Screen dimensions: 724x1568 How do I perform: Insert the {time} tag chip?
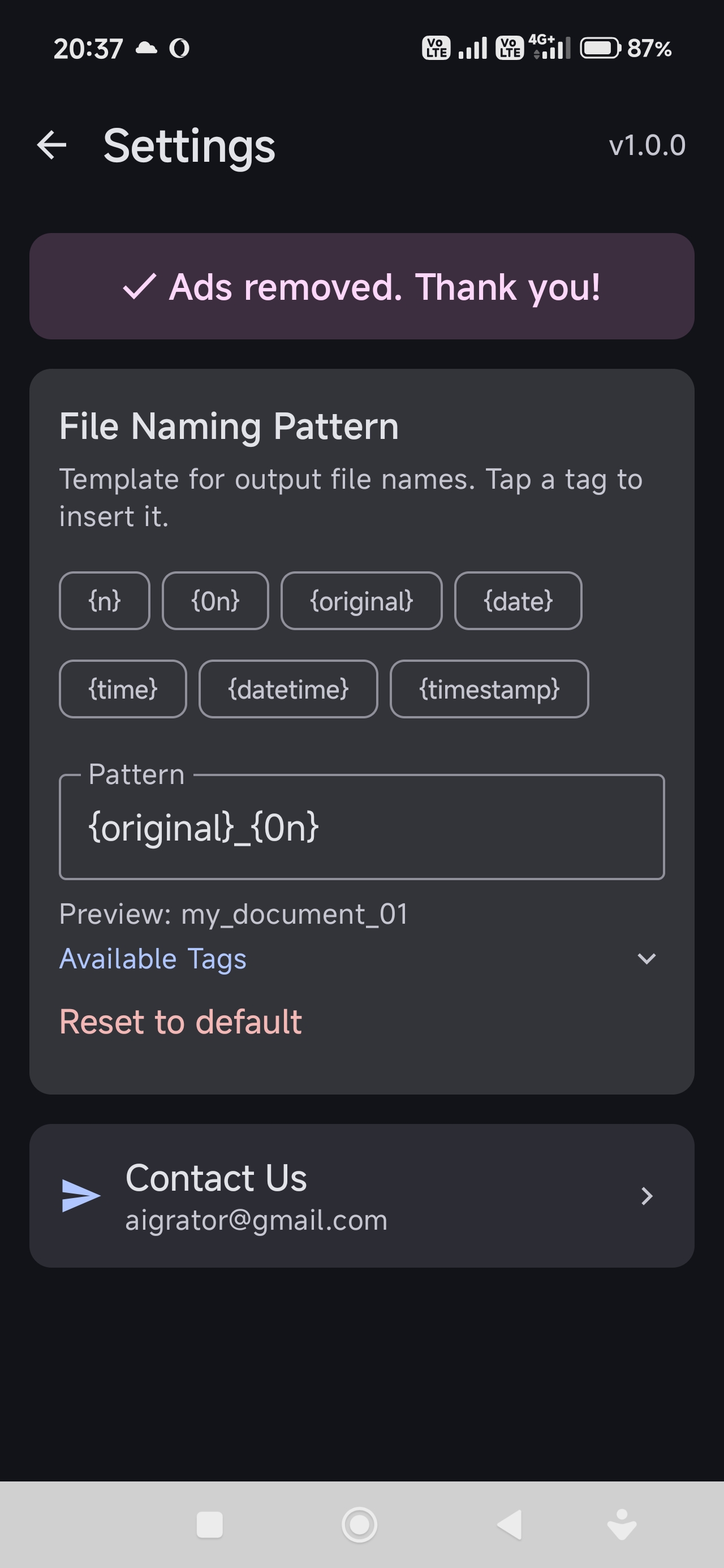point(123,689)
